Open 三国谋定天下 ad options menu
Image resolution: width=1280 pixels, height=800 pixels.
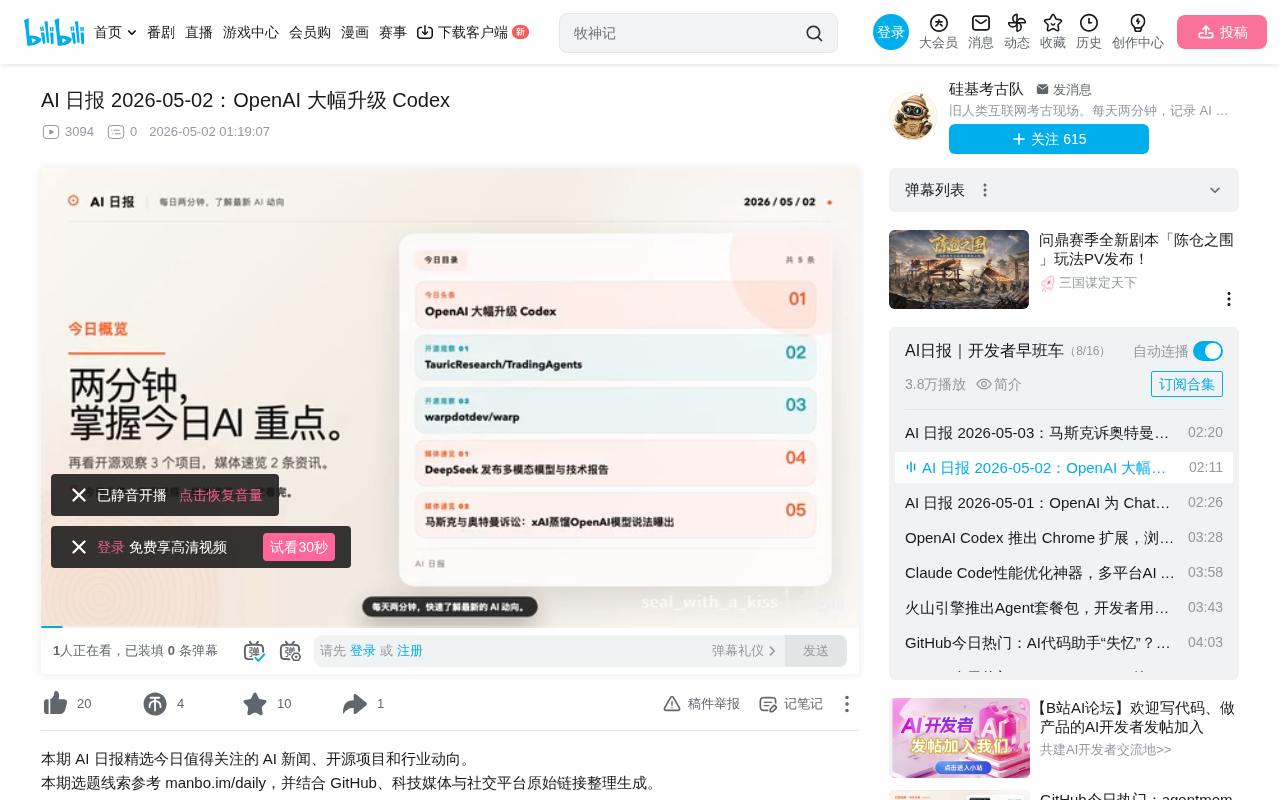(x=1229, y=299)
